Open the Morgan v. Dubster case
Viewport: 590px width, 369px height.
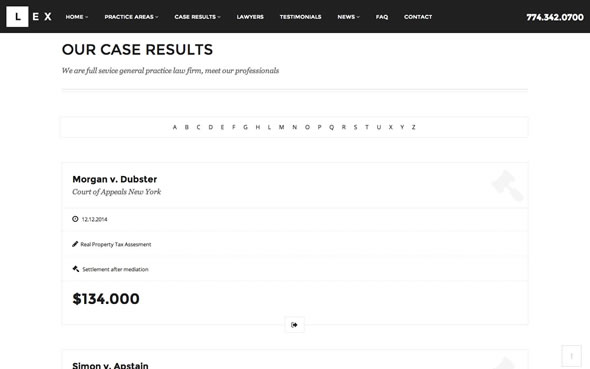tap(114, 179)
